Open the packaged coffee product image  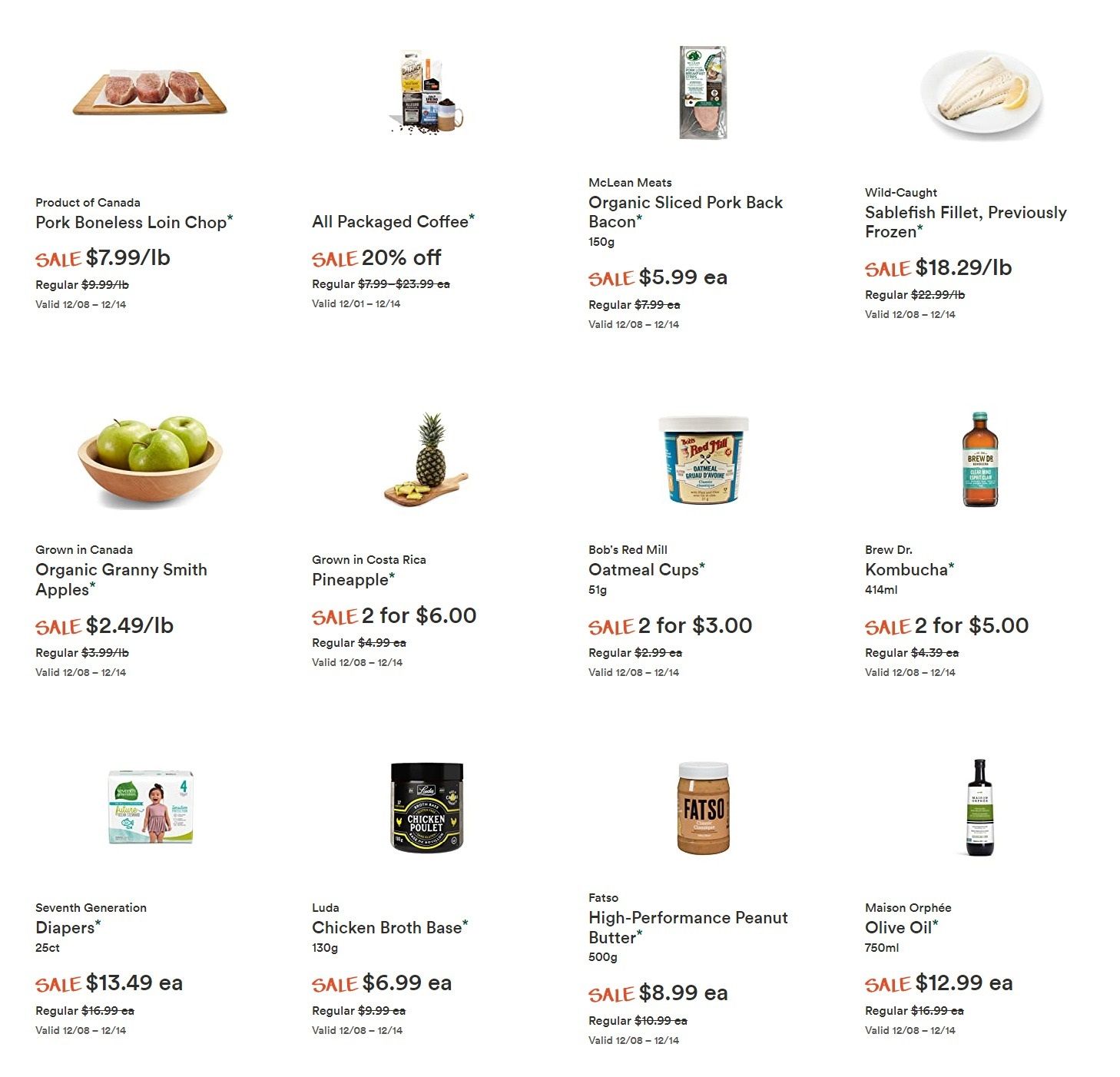coord(427,92)
